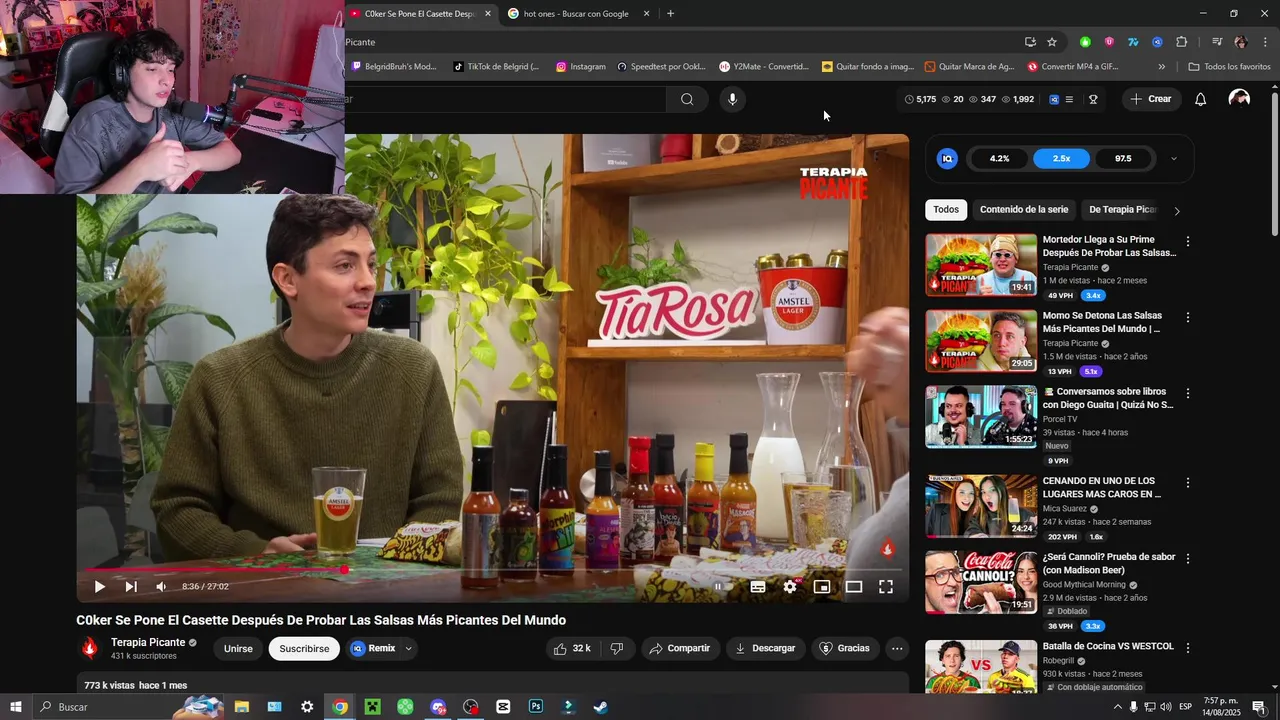Start voice search with microphone
Viewport: 1280px width, 720px height.
[732, 99]
